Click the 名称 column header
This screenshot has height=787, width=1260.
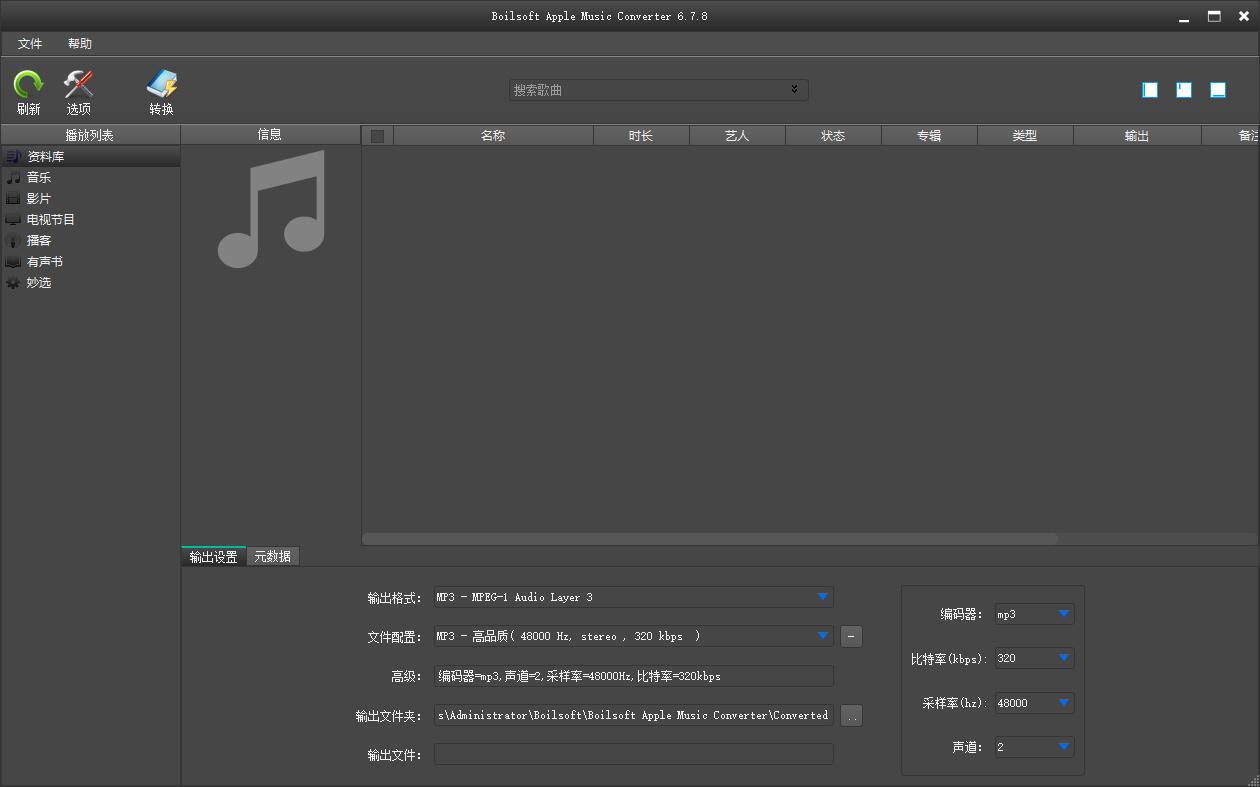pos(493,136)
